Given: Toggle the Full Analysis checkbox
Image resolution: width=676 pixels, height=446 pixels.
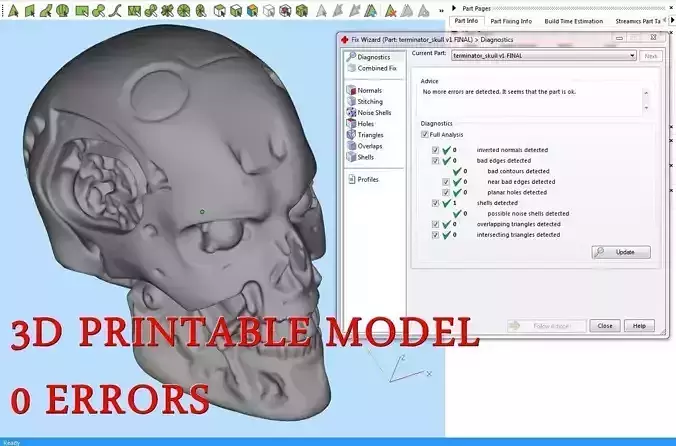Looking at the screenshot, I should pos(425,134).
